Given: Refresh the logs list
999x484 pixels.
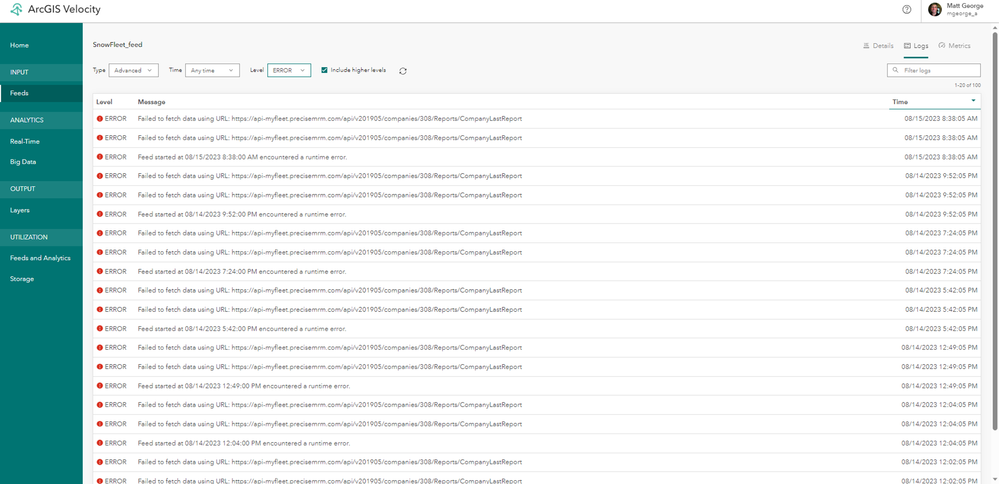Looking at the screenshot, I should (x=403, y=71).
